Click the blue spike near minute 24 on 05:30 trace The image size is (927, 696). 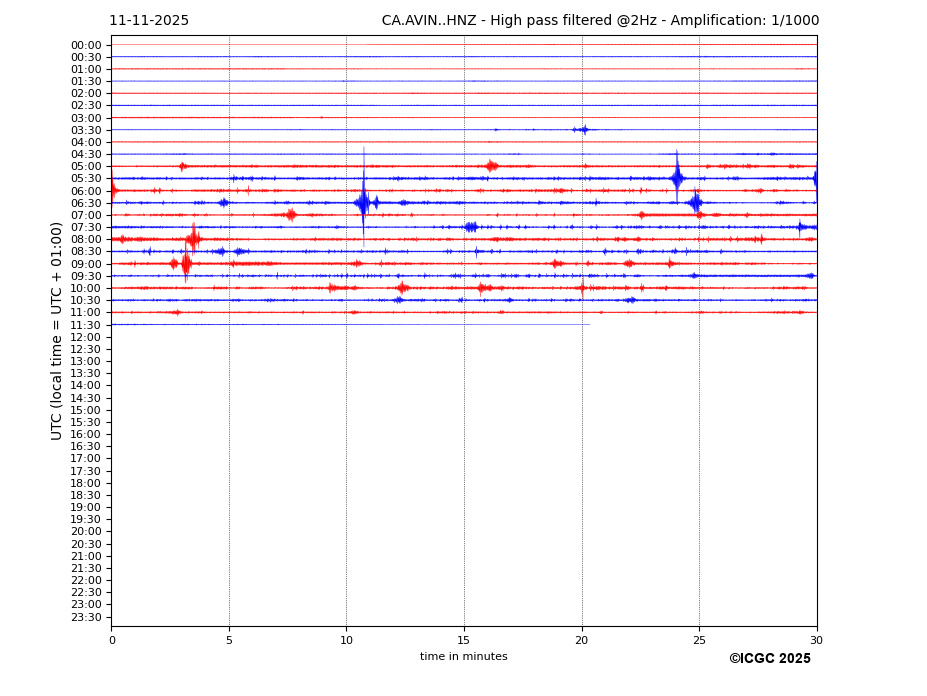point(677,178)
